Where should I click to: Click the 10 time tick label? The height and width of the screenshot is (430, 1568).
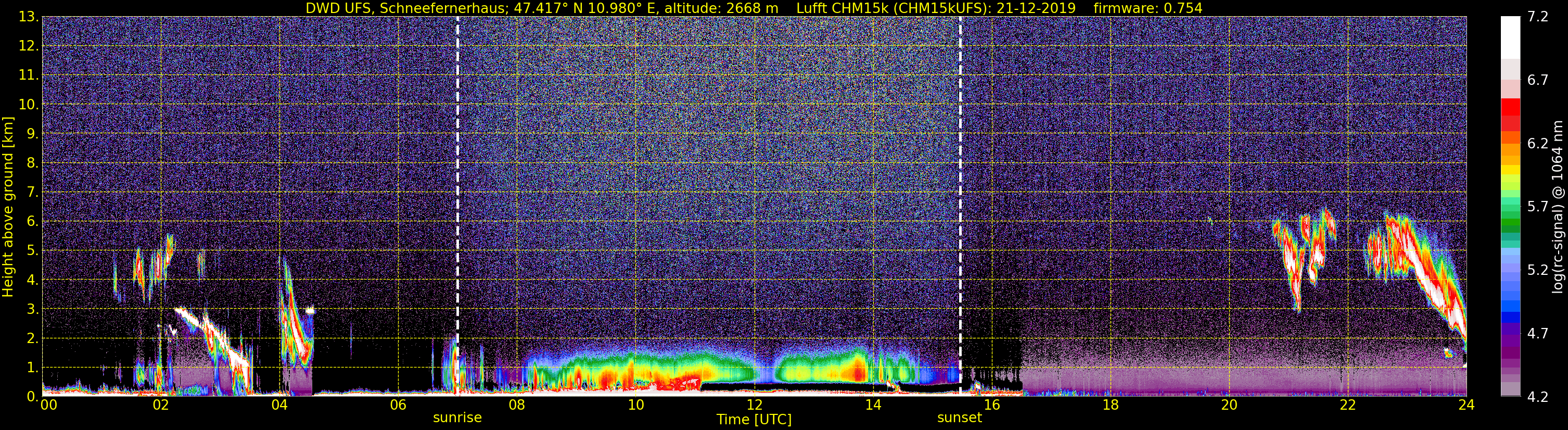(635, 405)
